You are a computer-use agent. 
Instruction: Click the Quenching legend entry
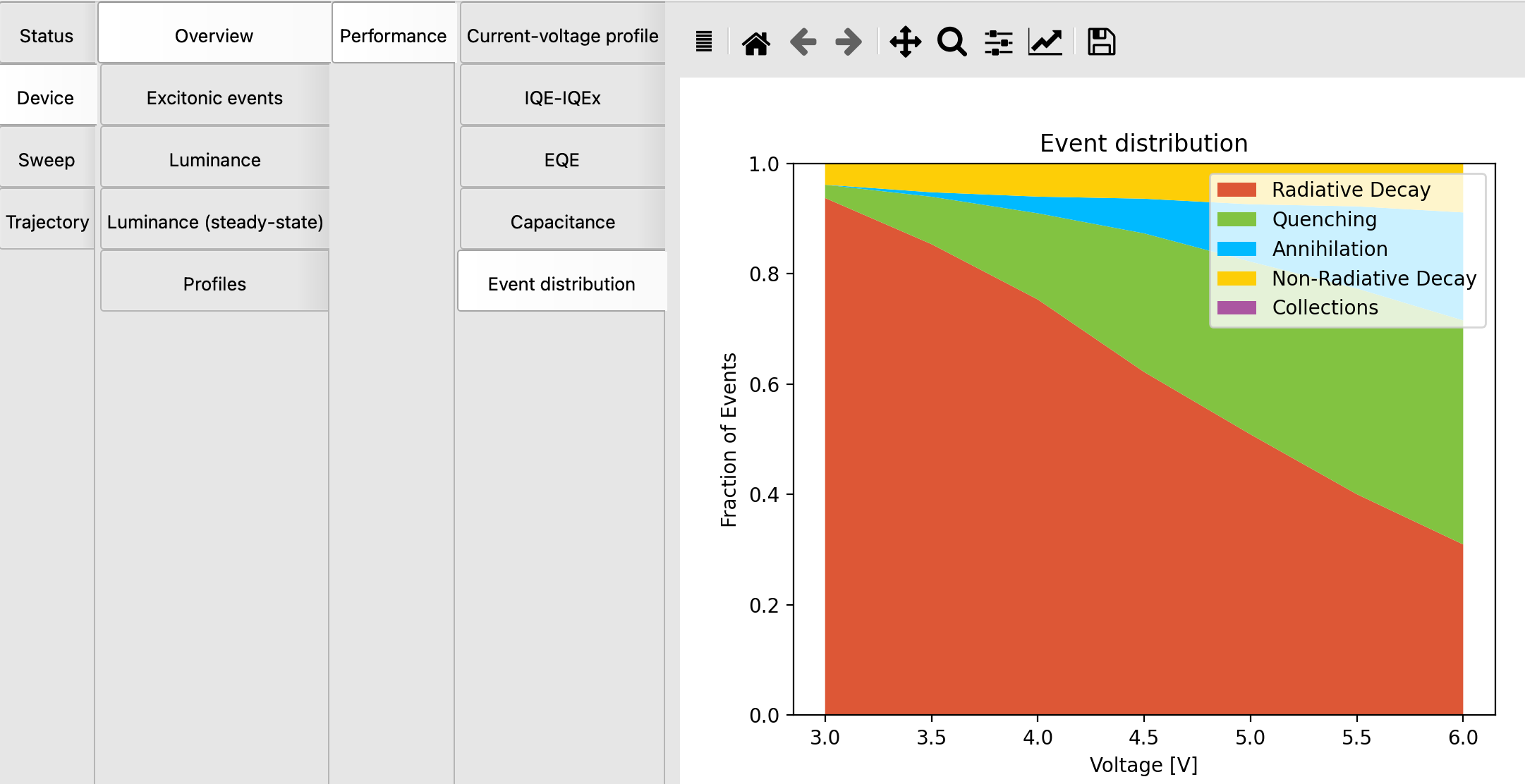pyautogui.click(x=1324, y=219)
